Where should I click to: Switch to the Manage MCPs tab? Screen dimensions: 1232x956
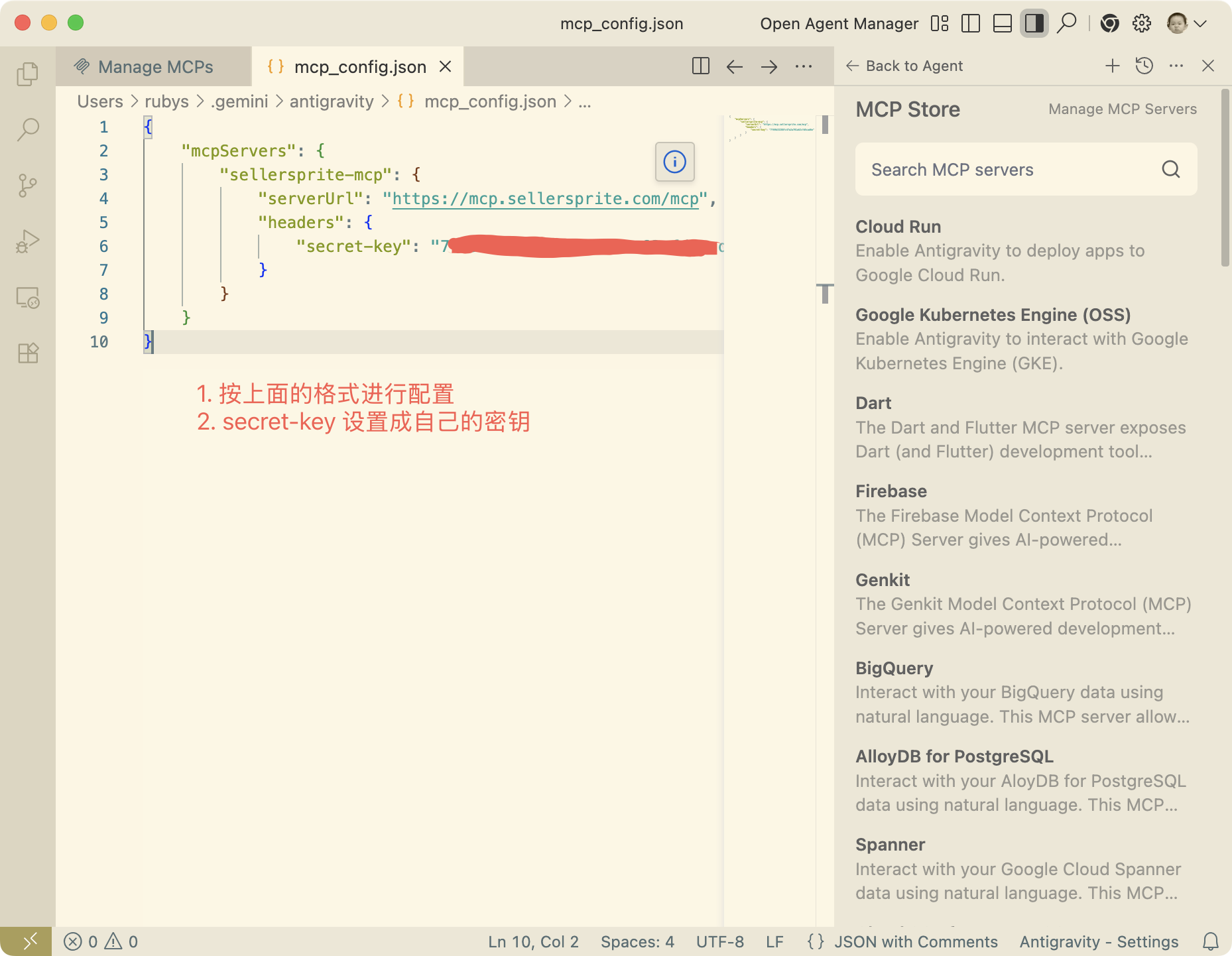click(x=154, y=67)
